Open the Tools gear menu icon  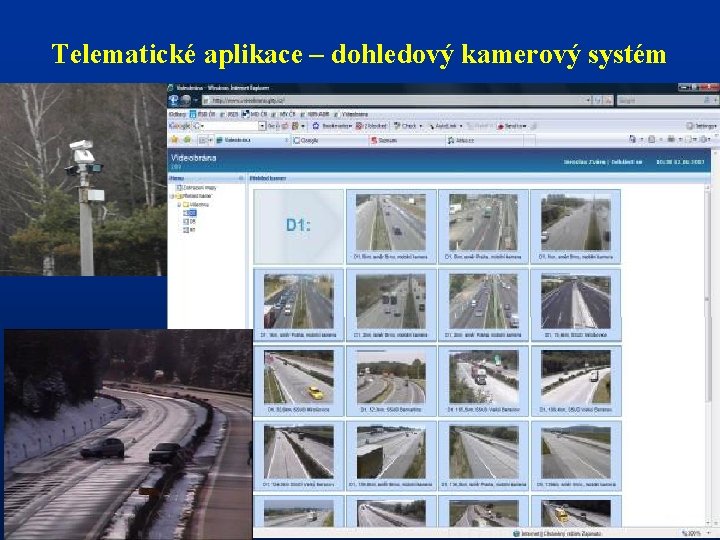[x=705, y=139]
